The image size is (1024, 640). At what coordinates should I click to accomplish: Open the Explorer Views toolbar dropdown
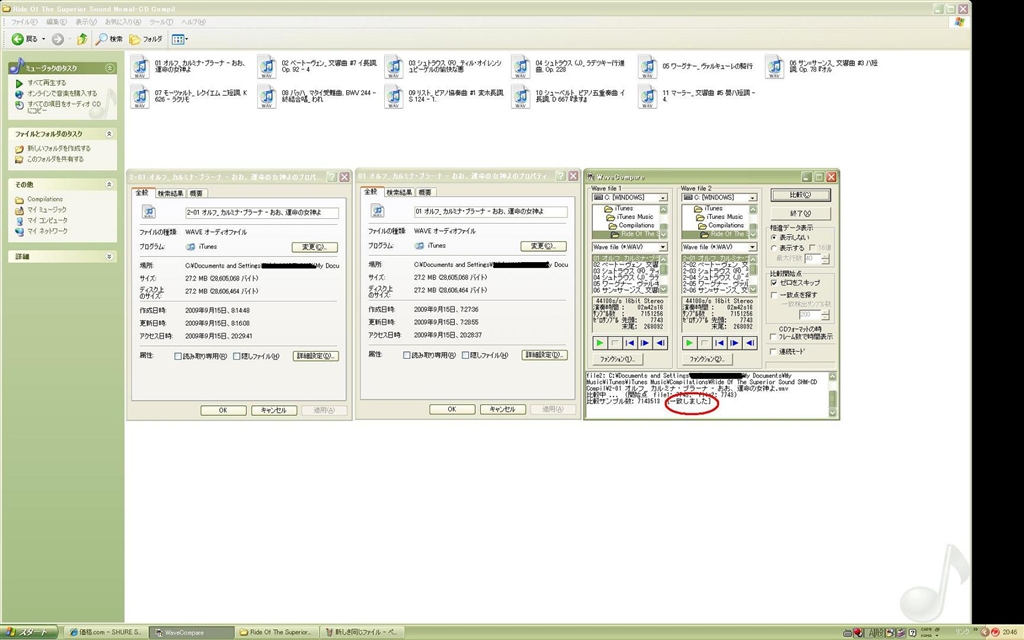pyautogui.click(x=180, y=39)
